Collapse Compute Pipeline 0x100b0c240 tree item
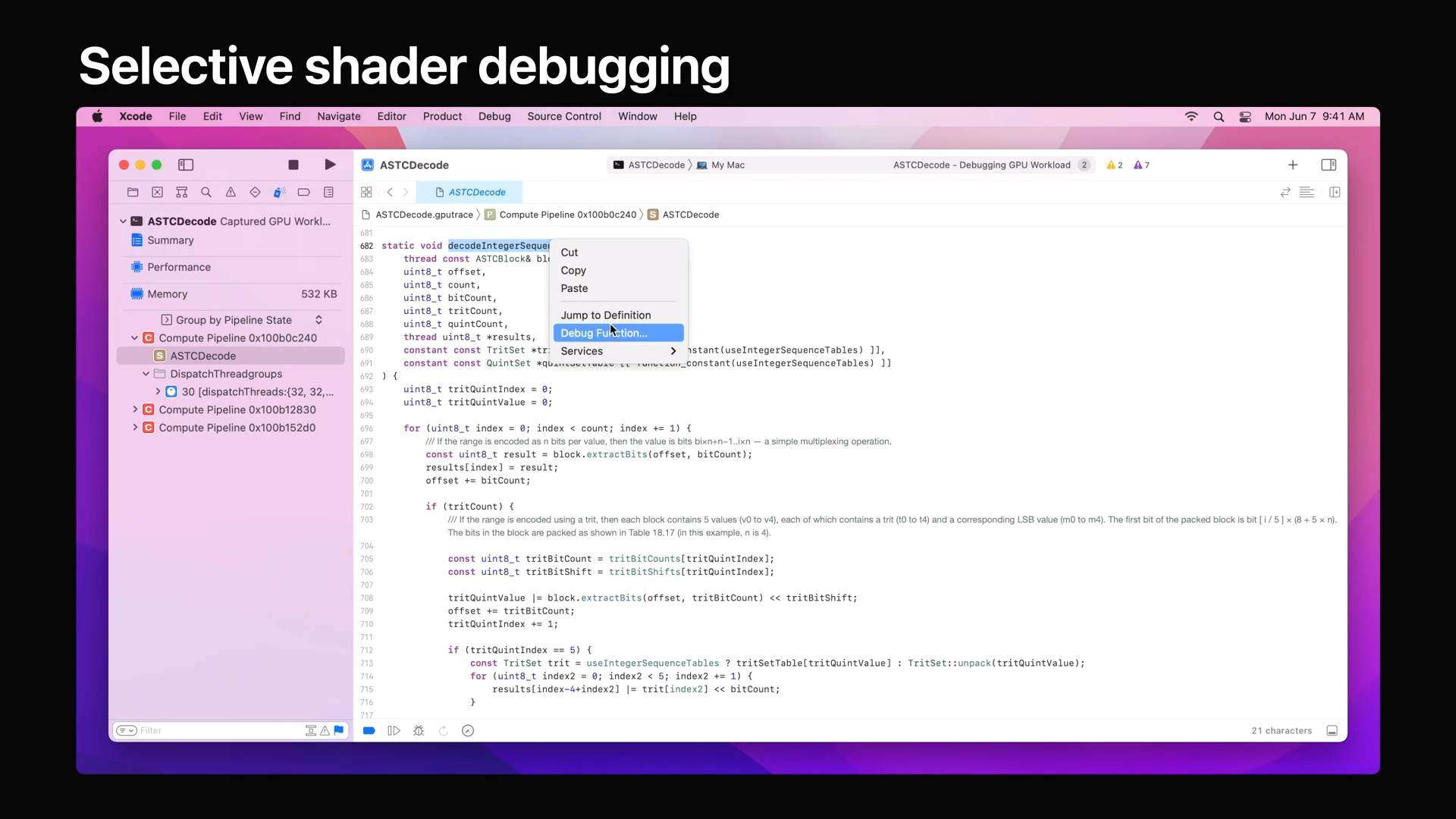This screenshot has height=819, width=1456. click(x=135, y=338)
